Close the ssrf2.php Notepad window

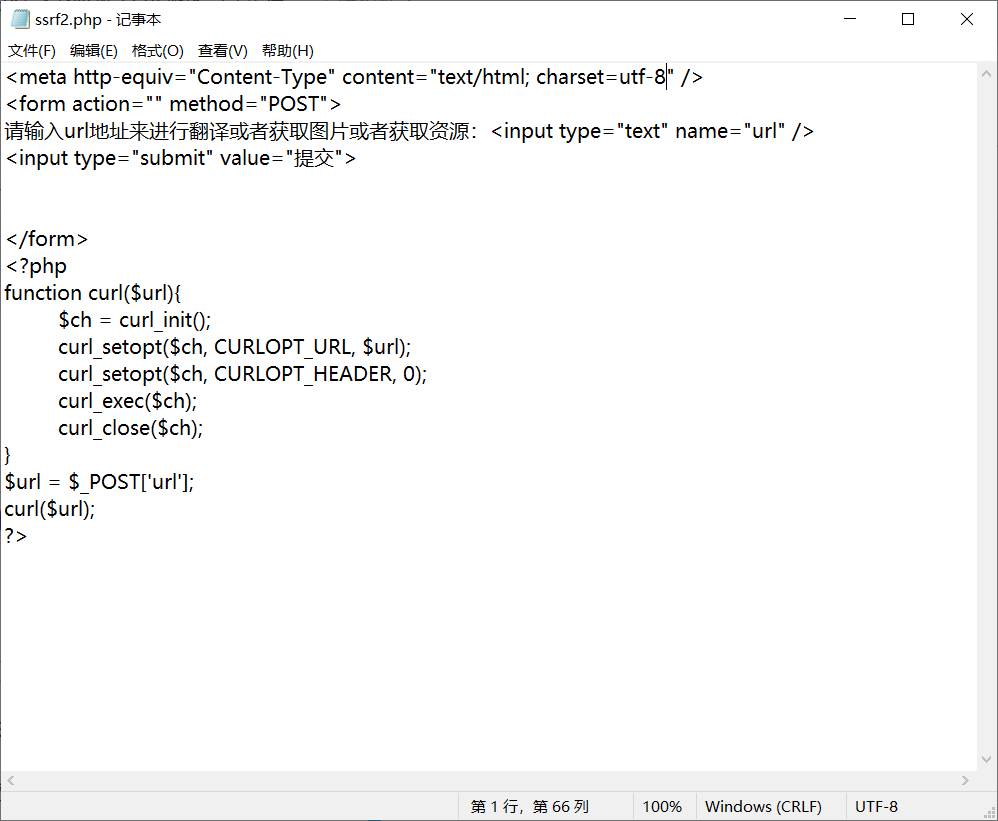(x=967, y=19)
